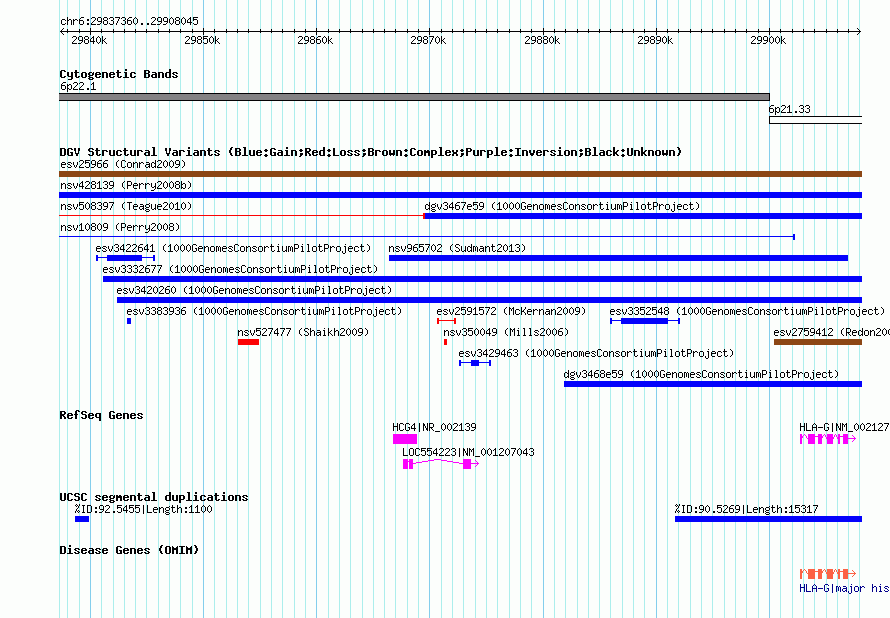This screenshot has height=618, width=890.
Task: Click the segmental duplication bar, length 15317
Action: point(769,519)
